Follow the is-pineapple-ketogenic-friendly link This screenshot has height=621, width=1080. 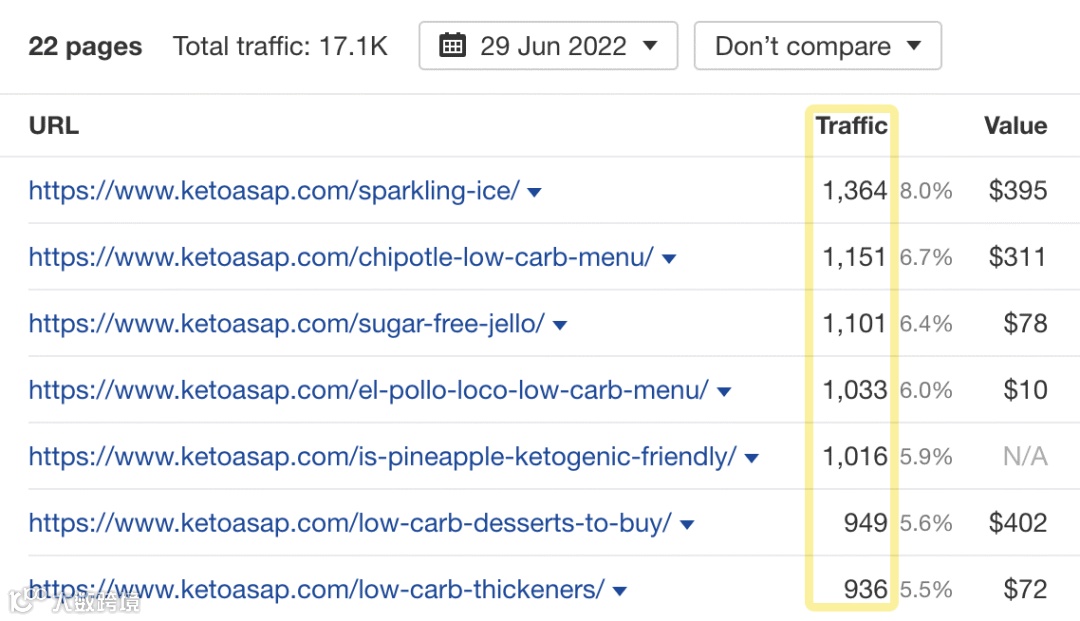coord(379,456)
